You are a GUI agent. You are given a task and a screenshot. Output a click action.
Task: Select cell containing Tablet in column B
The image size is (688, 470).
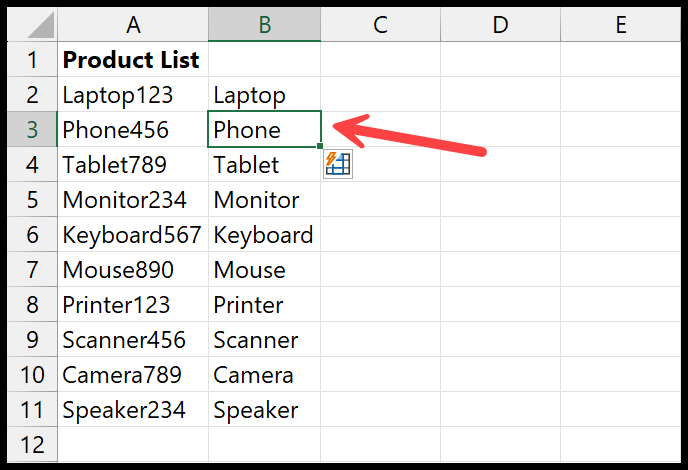point(265,165)
